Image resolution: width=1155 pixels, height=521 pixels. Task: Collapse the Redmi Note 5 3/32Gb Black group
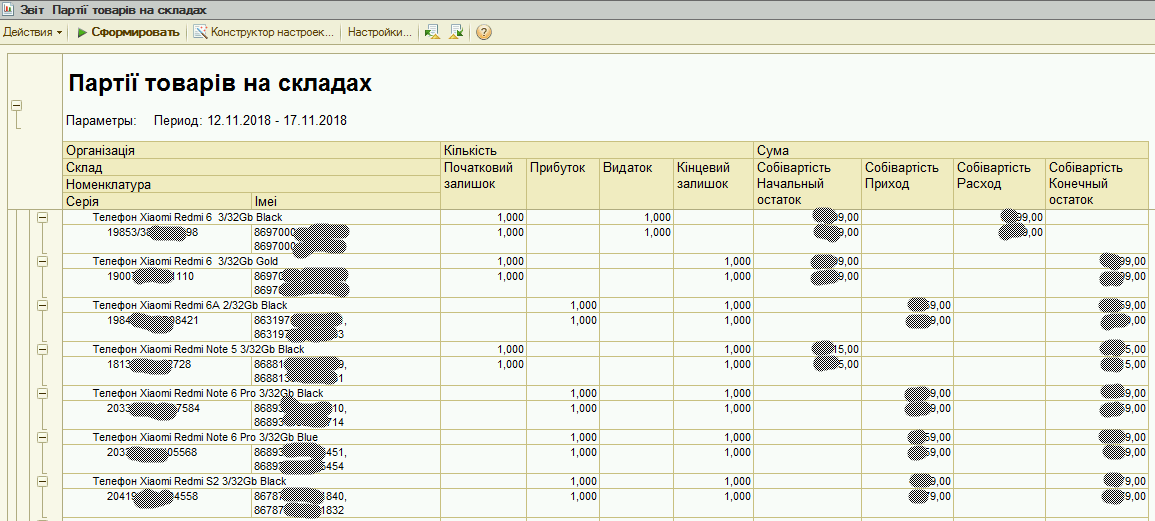43,349
